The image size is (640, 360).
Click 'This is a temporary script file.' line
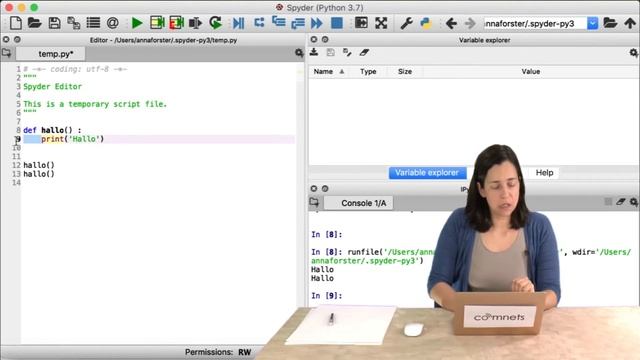pos(95,104)
